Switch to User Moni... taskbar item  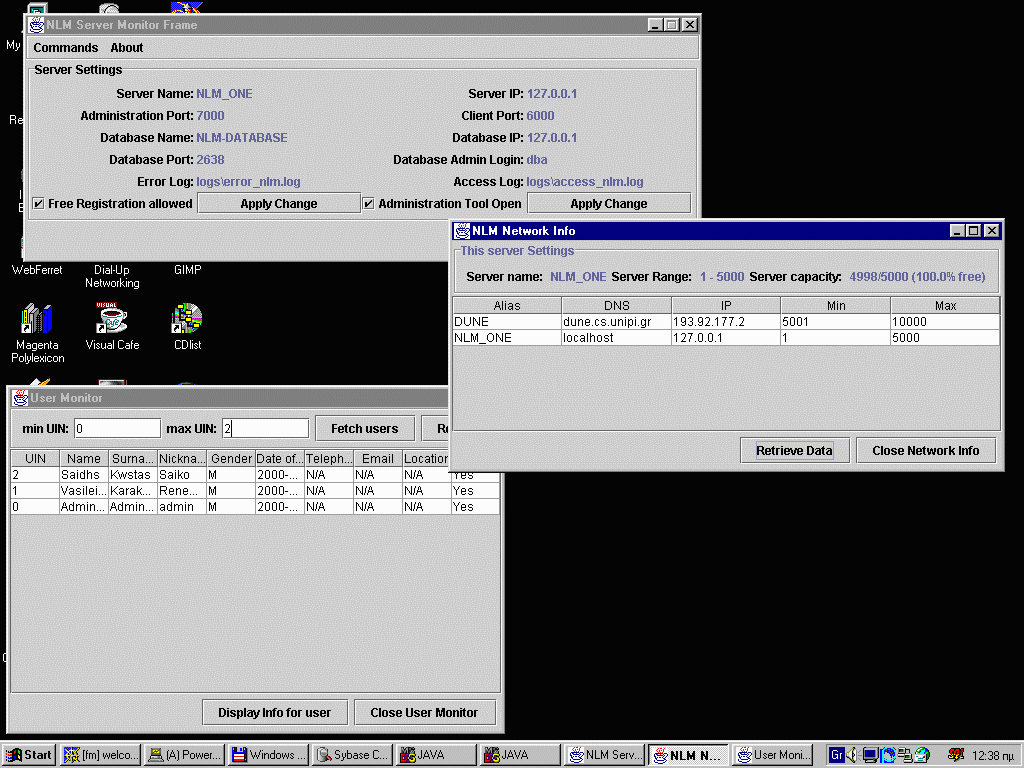tap(773, 755)
